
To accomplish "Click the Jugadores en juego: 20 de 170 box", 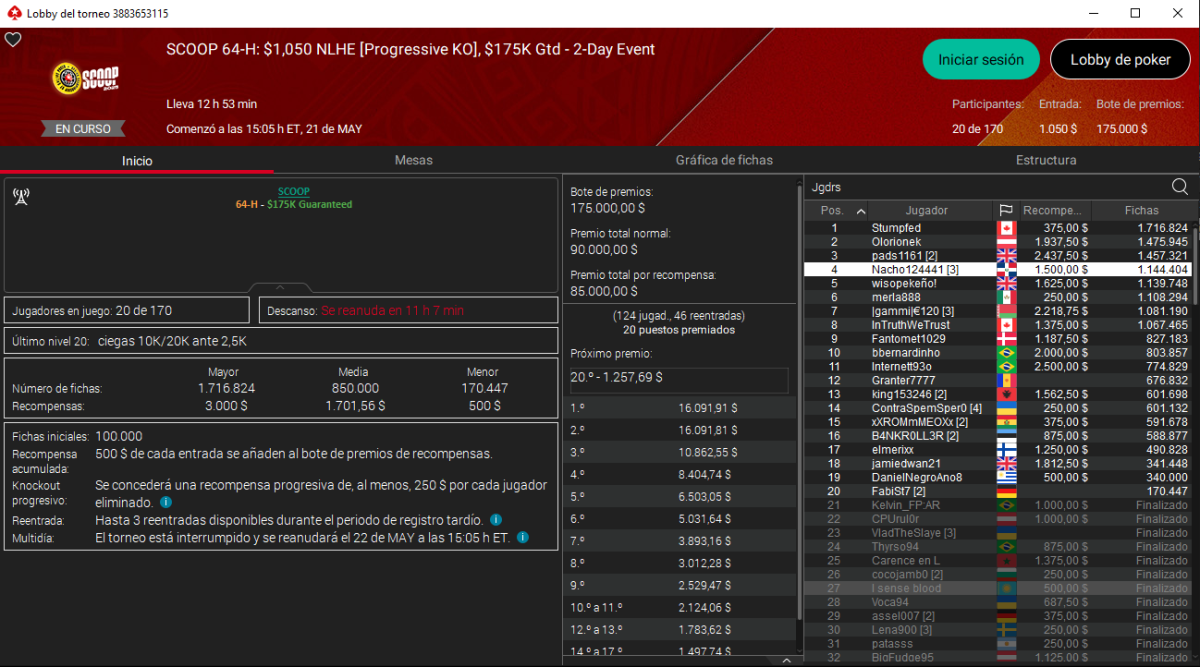I will click(x=127, y=310).
